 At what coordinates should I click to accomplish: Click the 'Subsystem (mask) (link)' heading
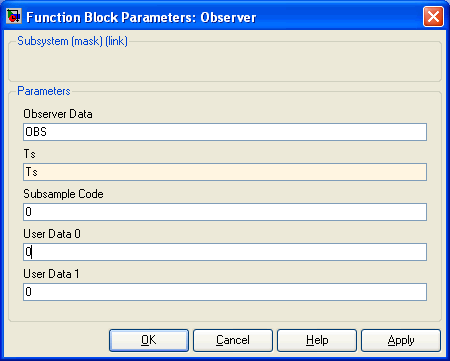[x=72, y=41]
